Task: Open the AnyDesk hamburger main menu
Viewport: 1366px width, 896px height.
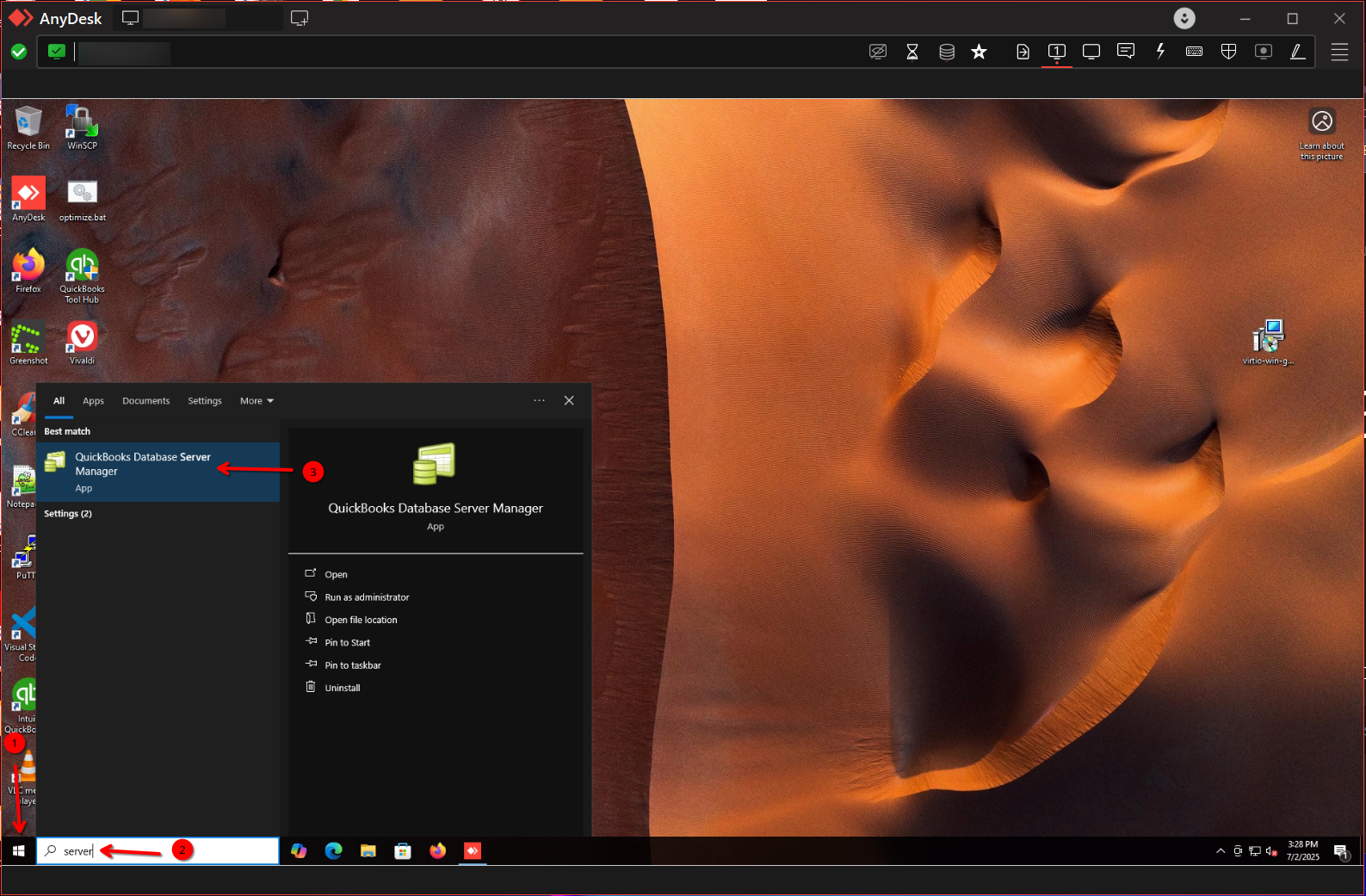Action: [x=1339, y=52]
